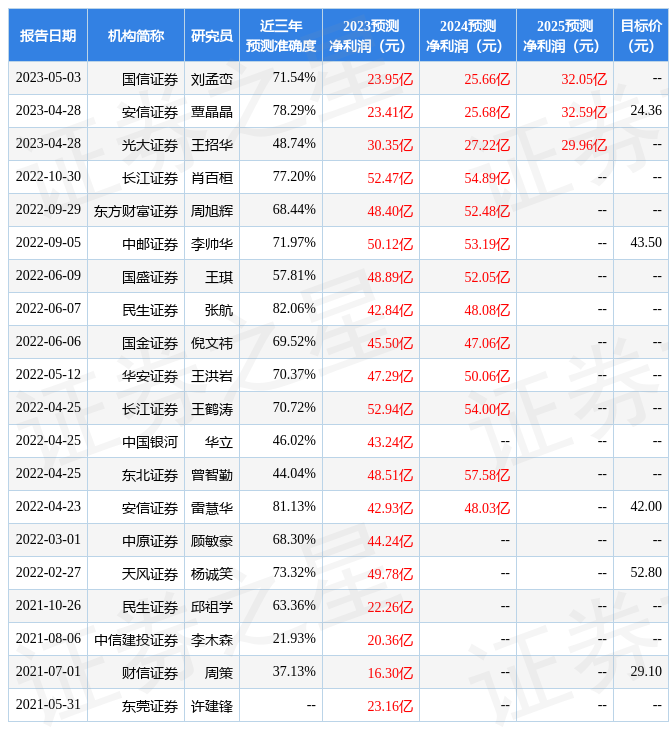
Task: Click researcher name 刘孟峦
Action: (x=212, y=79)
